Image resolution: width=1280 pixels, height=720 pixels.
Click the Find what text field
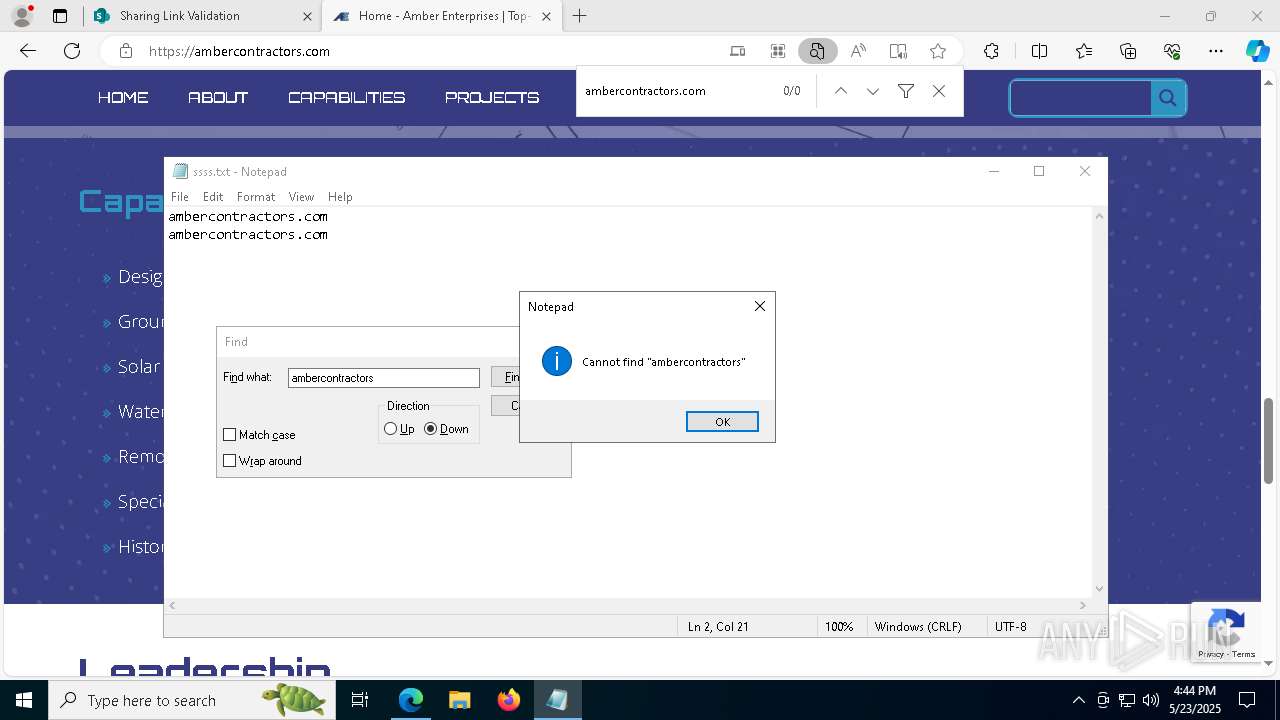(384, 378)
